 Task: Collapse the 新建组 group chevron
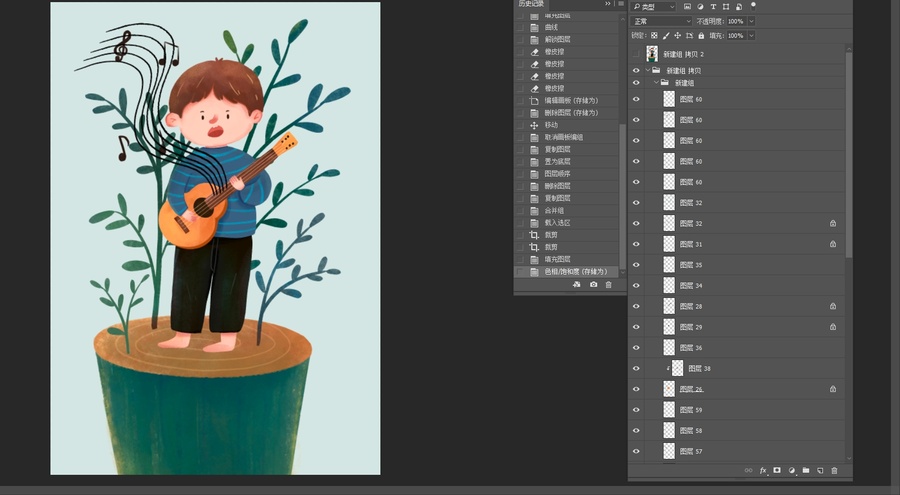(x=656, y=83)
